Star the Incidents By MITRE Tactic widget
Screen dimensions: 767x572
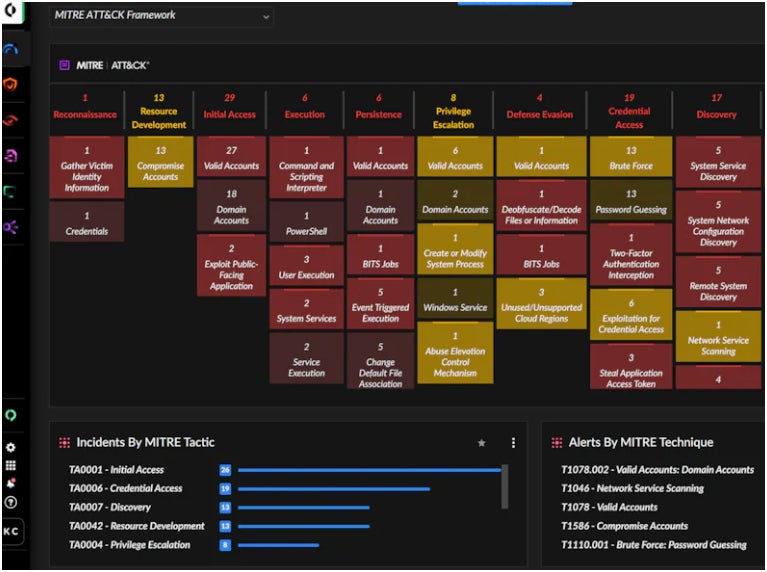click(x=481, y=443)
